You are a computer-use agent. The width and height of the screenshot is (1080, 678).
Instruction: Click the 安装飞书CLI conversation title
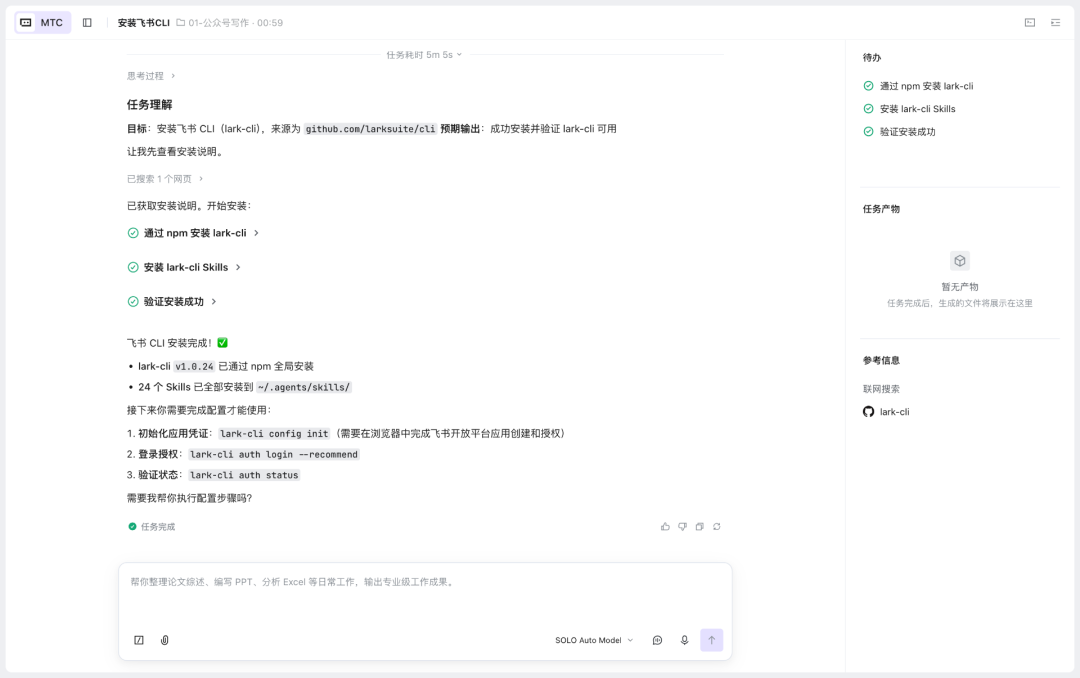[x=143, y=23]
